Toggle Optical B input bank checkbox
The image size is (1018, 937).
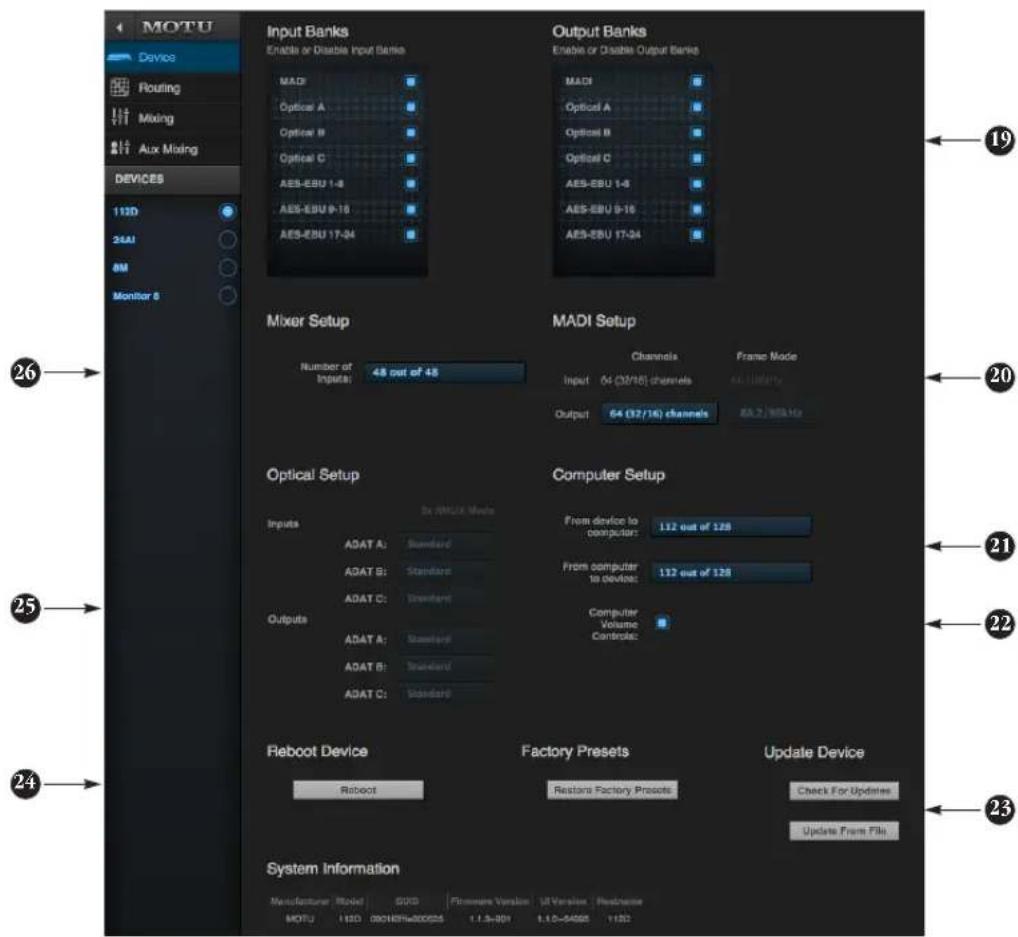tap(410, 133)
